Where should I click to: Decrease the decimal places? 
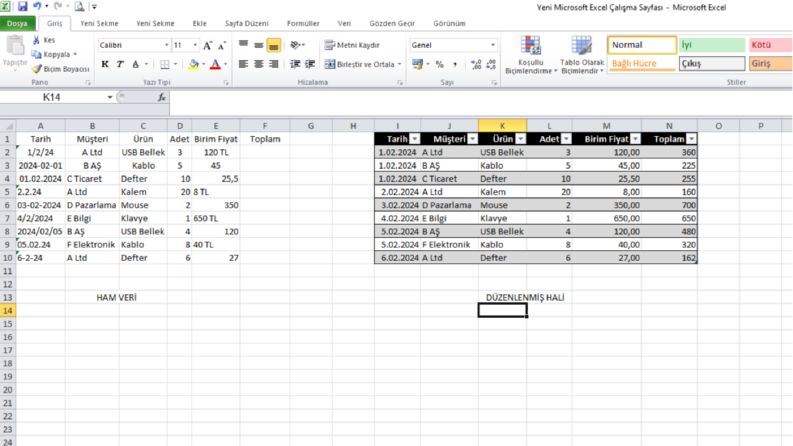[491, 64]
